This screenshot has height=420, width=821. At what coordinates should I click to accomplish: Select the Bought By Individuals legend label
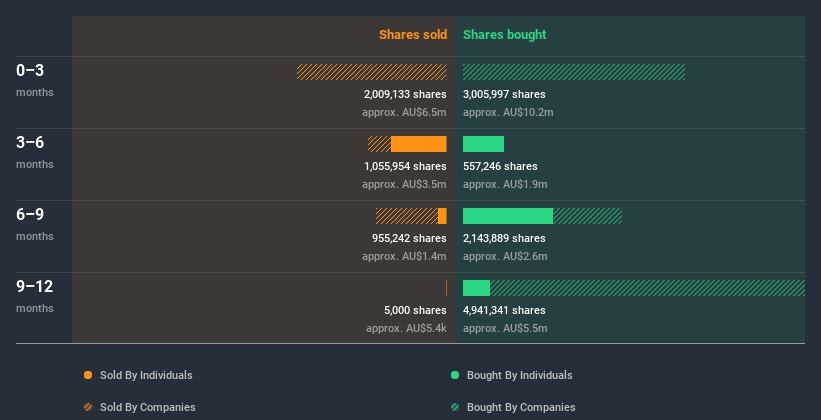519,375
